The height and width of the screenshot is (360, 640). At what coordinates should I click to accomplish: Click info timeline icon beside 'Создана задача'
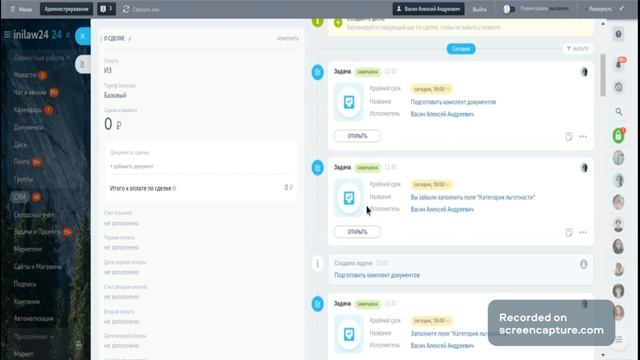(318, 264)
